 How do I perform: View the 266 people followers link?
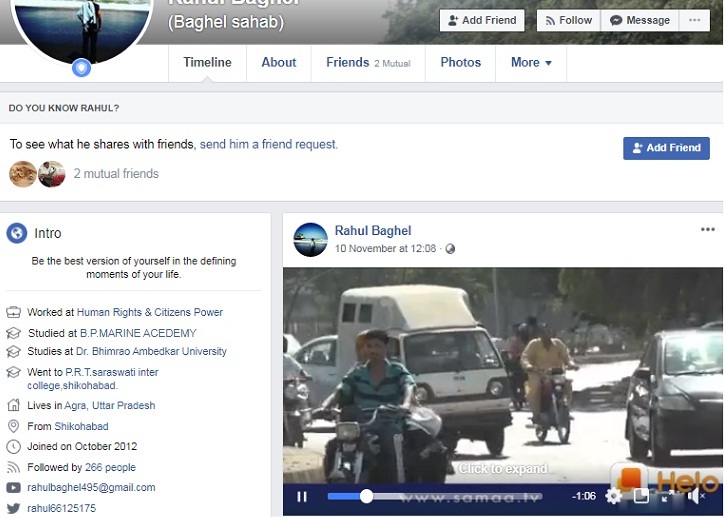point(110,467)
